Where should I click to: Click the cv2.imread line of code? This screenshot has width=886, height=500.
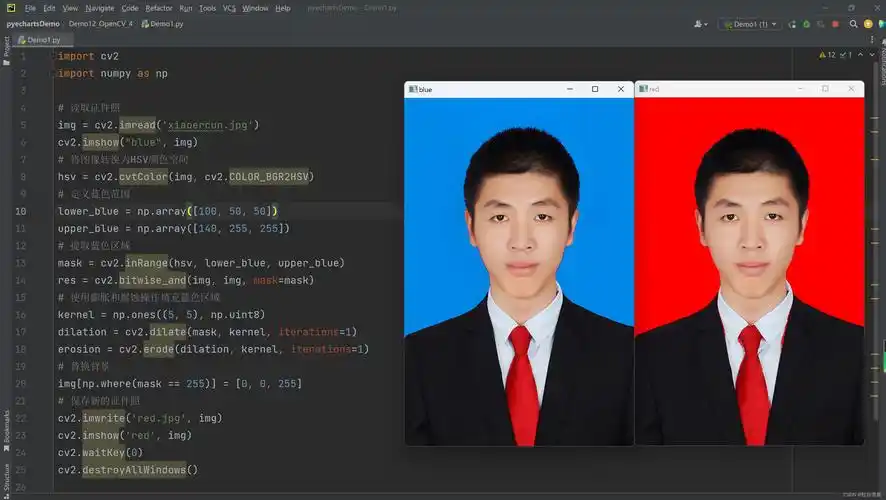pos(158,125)
